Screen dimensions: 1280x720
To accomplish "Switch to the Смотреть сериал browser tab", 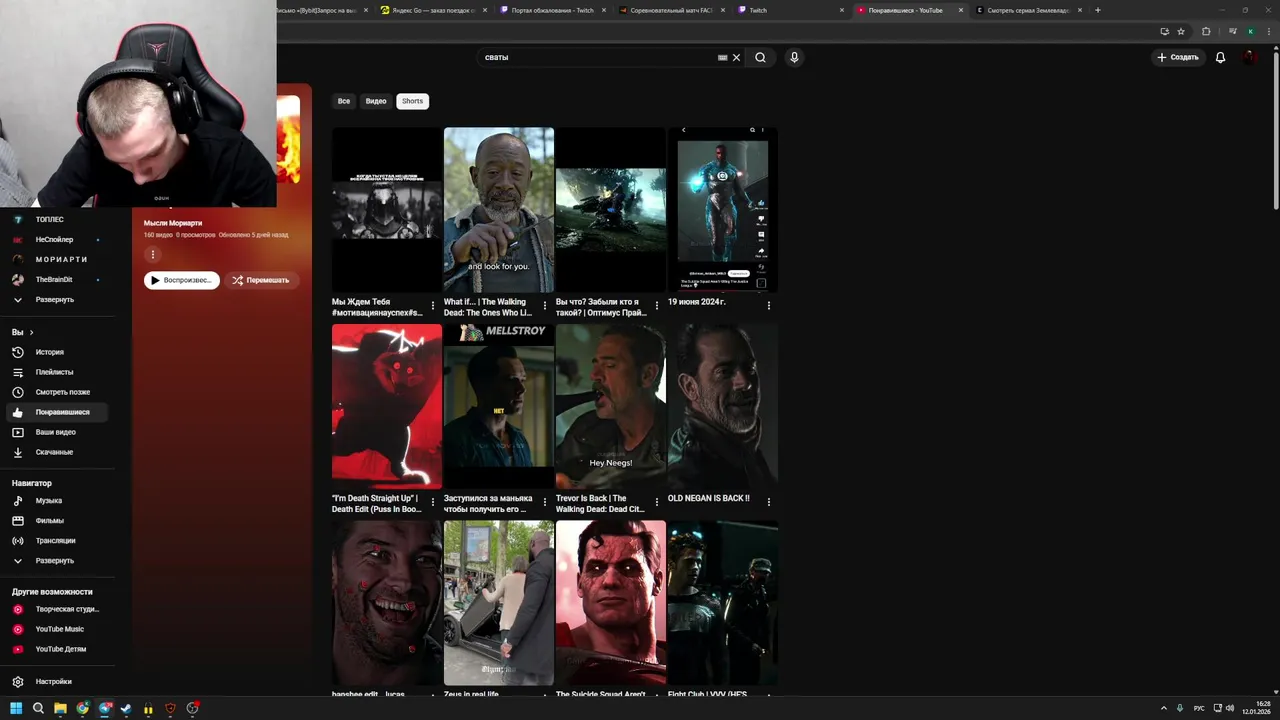I will (1027, 10).
